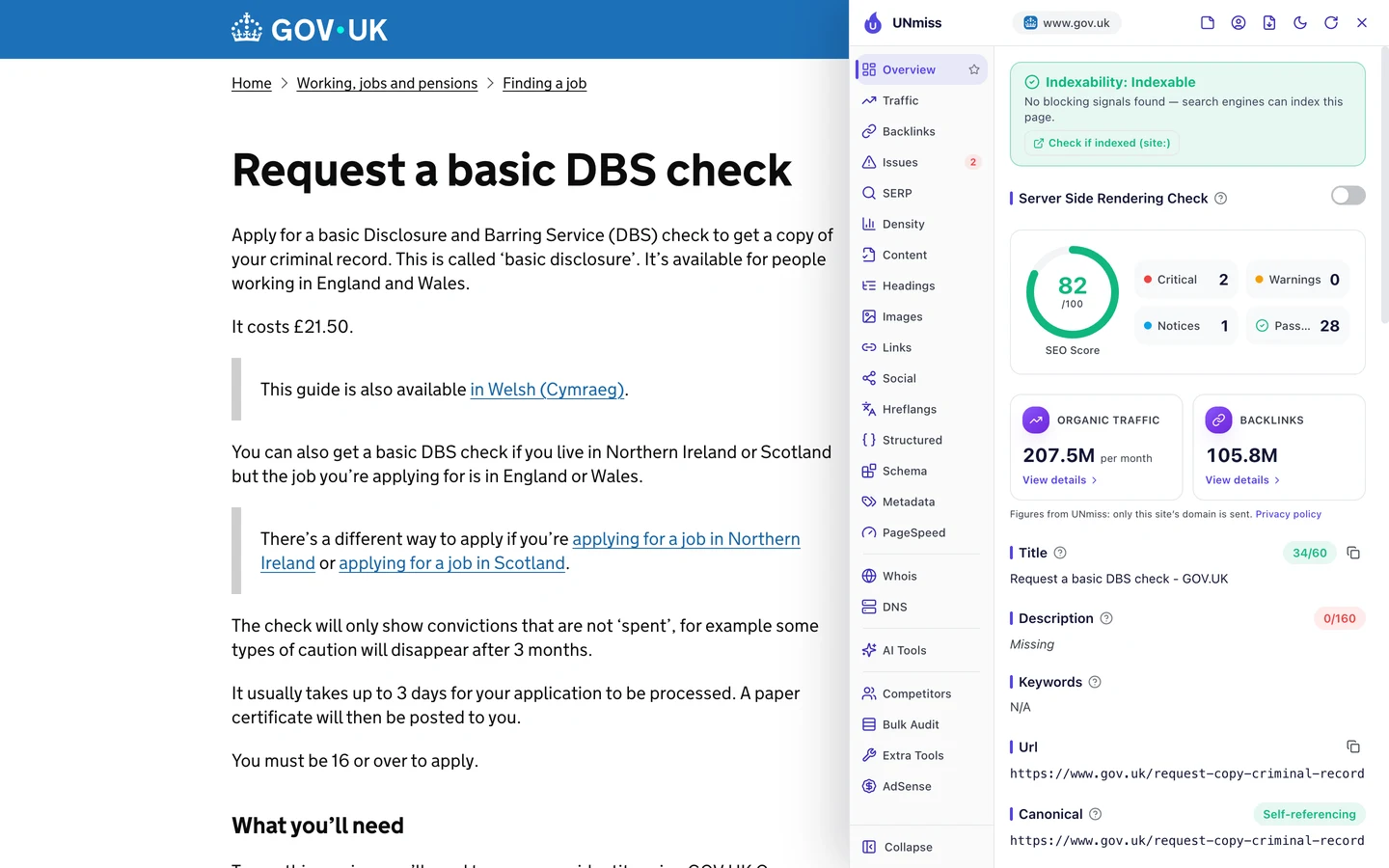Copy the Url value
This screenshot has width=1389, height=868.
[1353, 746]
